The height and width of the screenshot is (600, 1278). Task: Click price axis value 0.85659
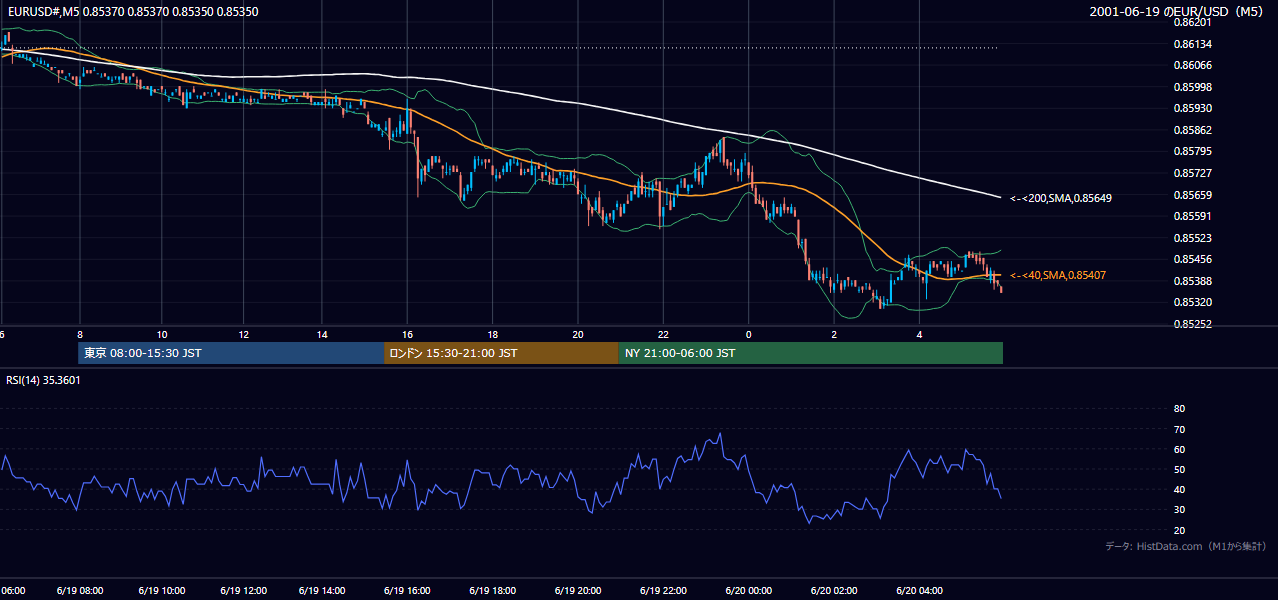tap(1192, 195)
